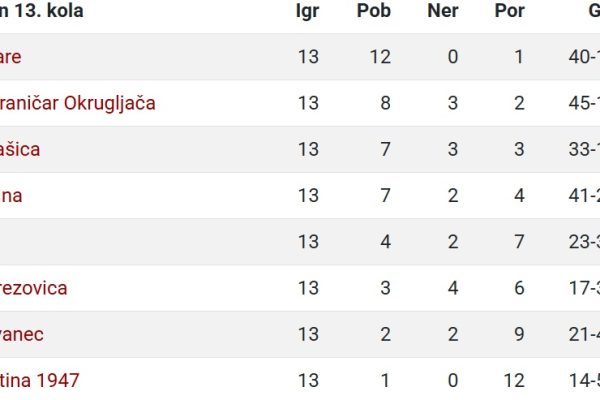Open the short team link ending in 'na'

coord(11,196)
